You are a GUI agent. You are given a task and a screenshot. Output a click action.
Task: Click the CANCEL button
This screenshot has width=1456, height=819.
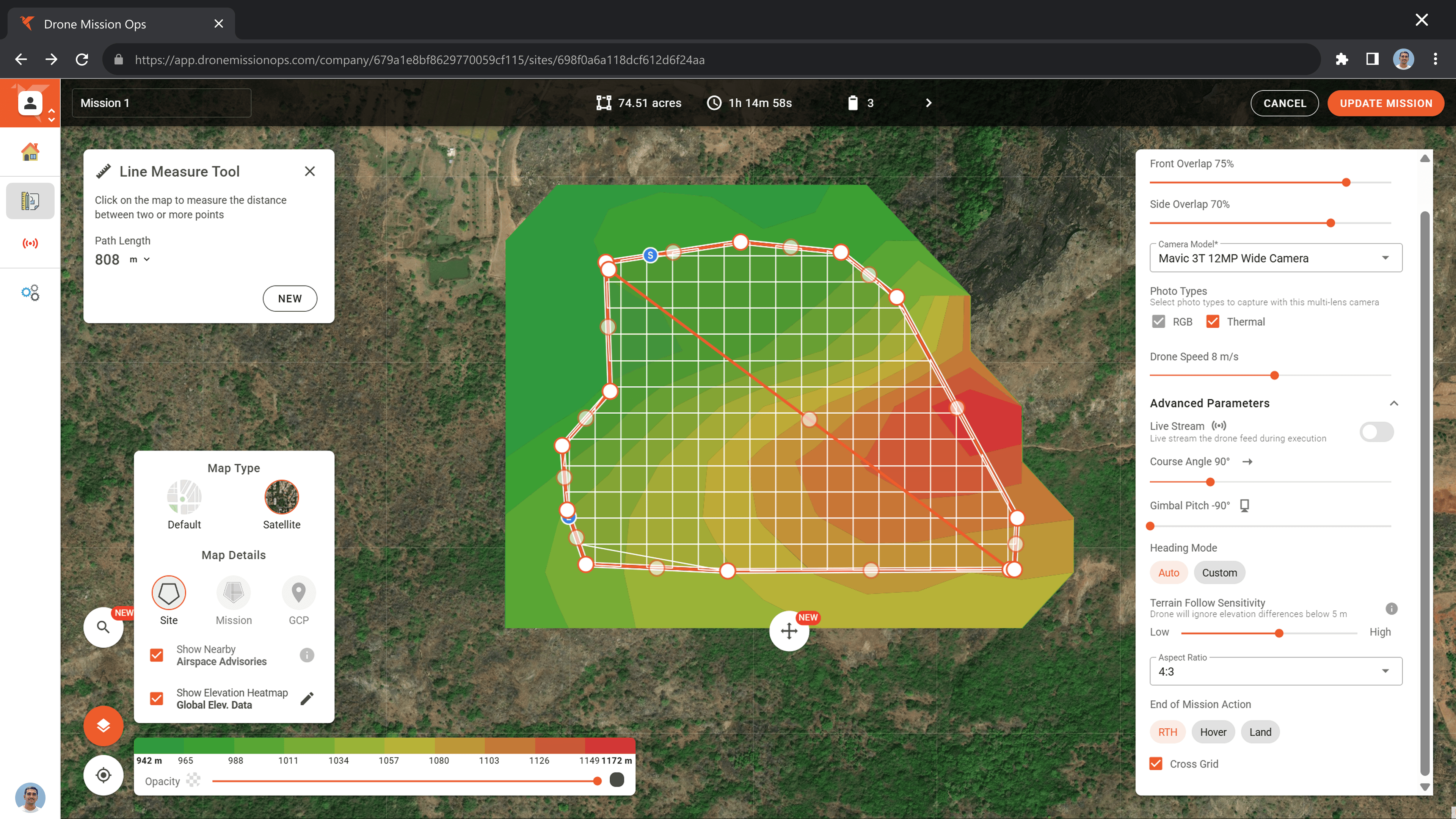pos(1285,103)
